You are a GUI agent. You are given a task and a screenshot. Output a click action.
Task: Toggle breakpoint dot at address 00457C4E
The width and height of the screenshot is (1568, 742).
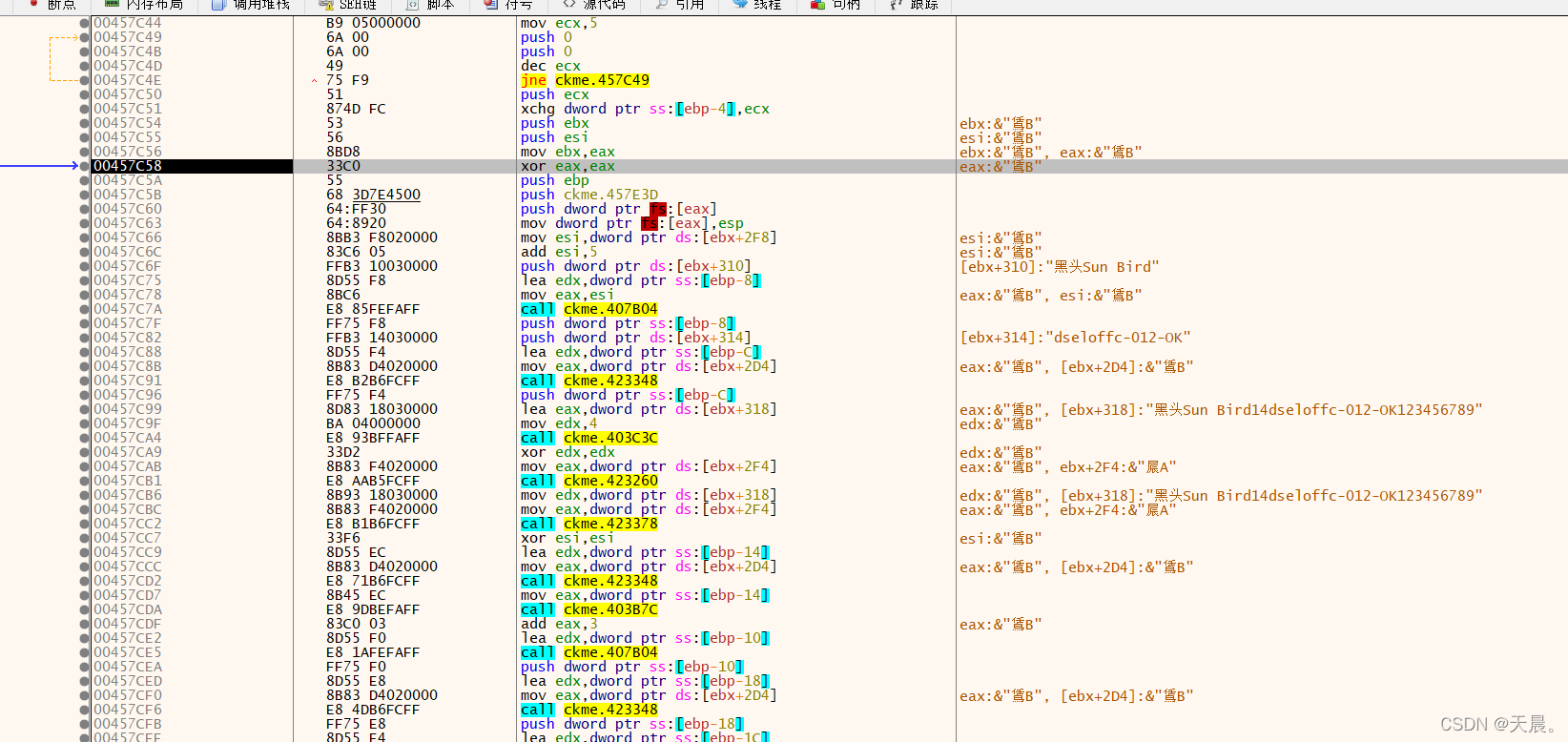[85, 80]
